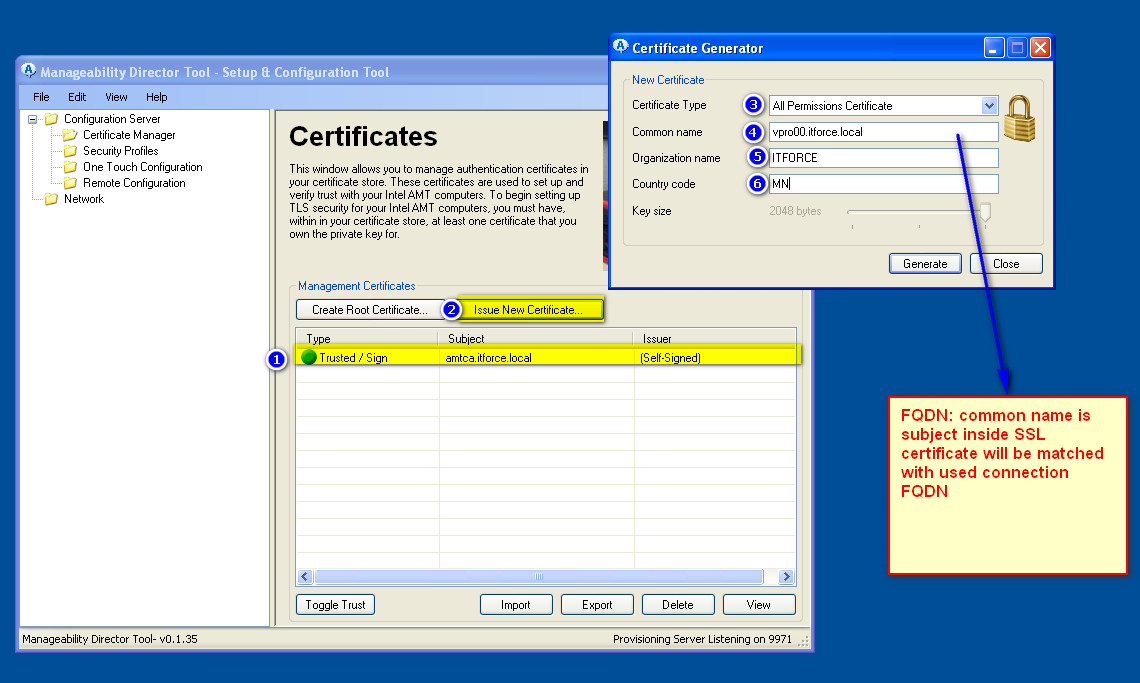The width and height of the screenshot is (1140, 683).
Task: Collapse the Configuration Server tree node
Action: coord(32,119)
